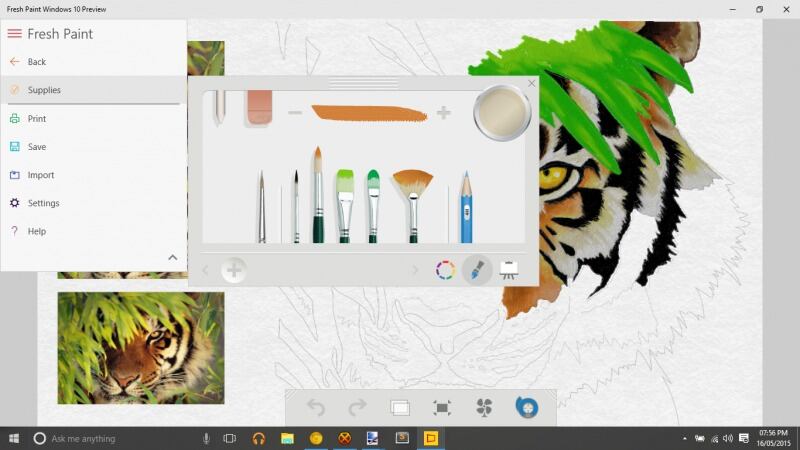800x450 pixels.
Task: Select the tall round orange-tipped brush
Action: pos(317,198)
